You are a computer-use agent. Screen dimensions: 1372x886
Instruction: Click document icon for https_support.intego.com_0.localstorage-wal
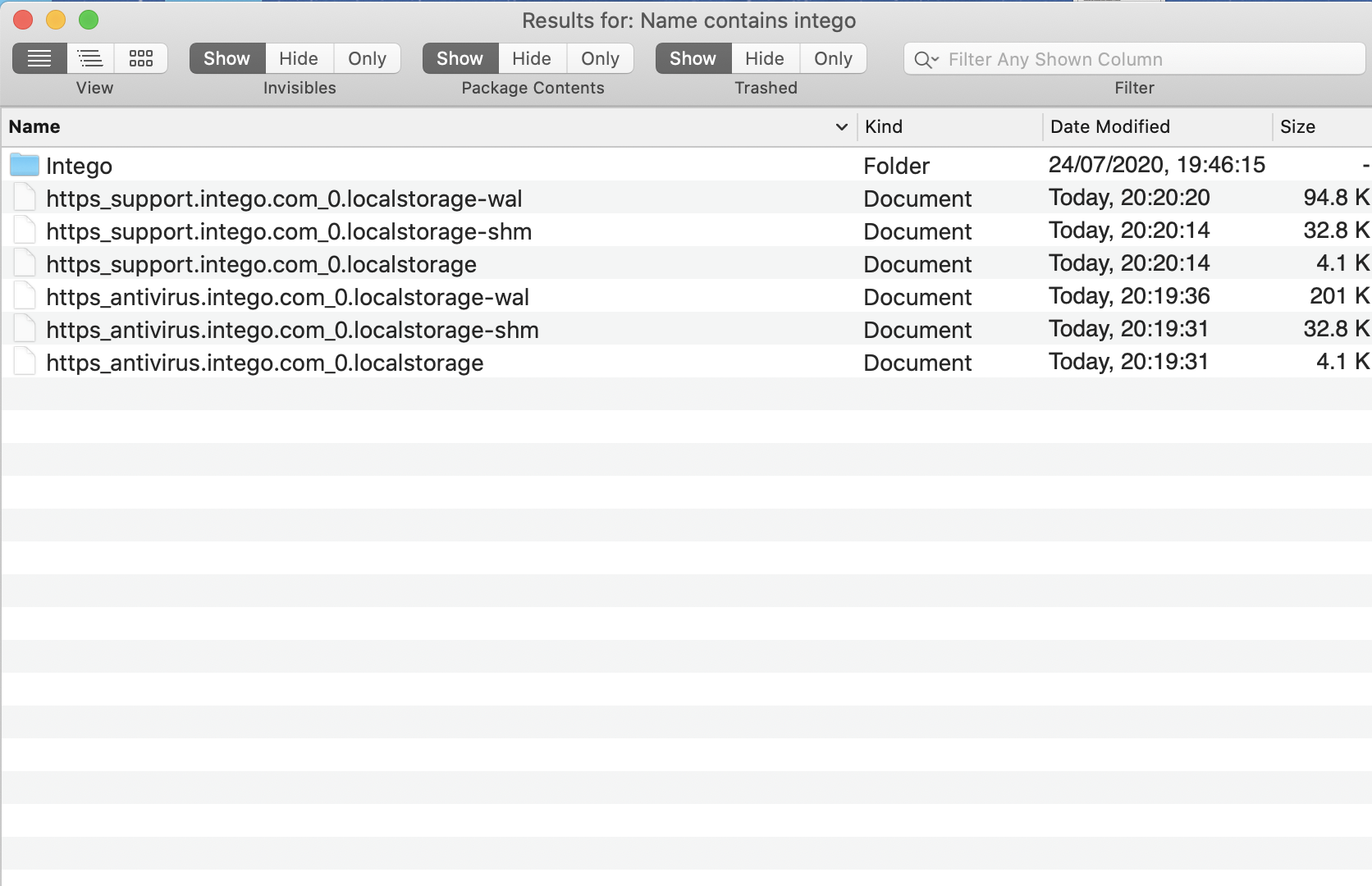point(25,198)
